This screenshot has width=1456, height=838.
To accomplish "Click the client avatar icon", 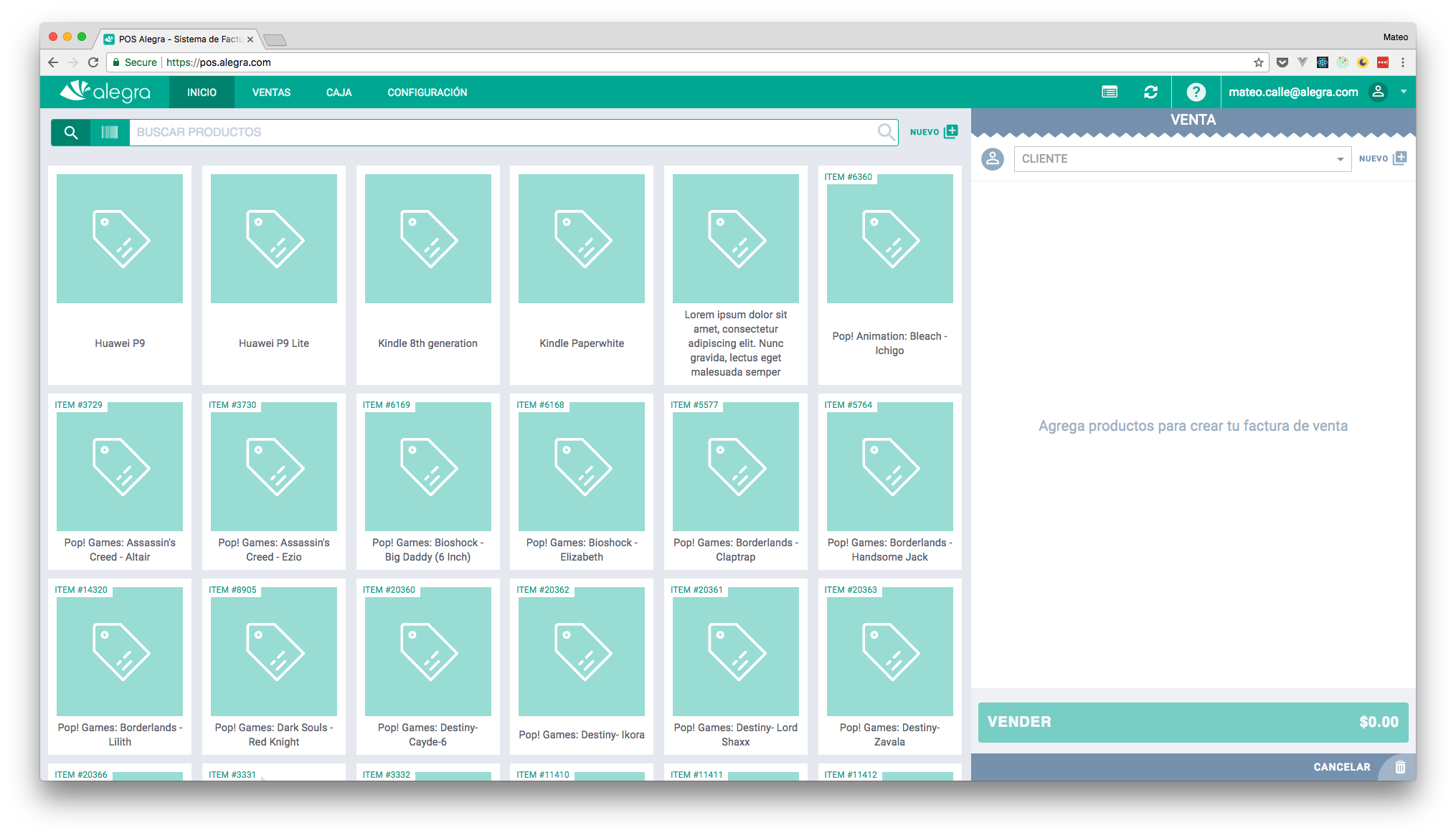I will pyautogui.click(x=993, y=158).
